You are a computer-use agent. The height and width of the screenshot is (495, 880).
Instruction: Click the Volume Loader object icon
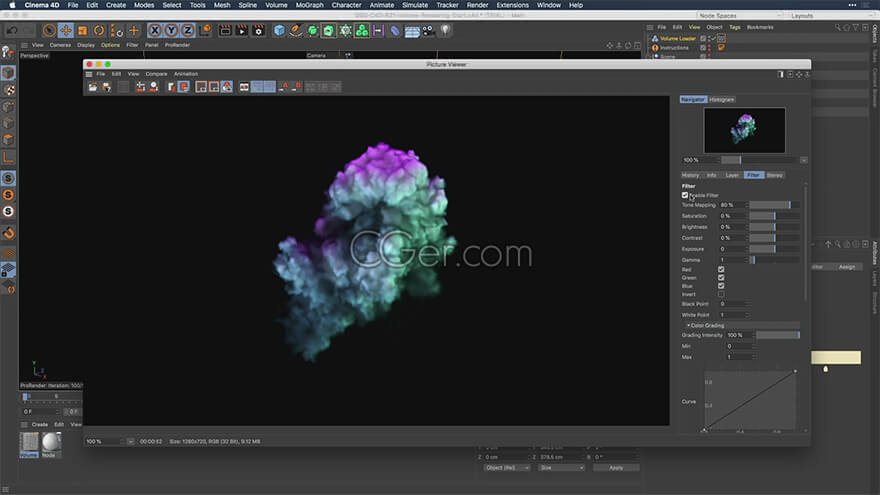(x=654, y=39)
